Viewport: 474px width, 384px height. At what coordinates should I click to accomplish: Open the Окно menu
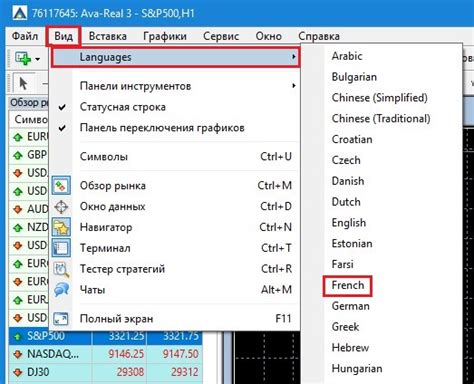(269, 36)
